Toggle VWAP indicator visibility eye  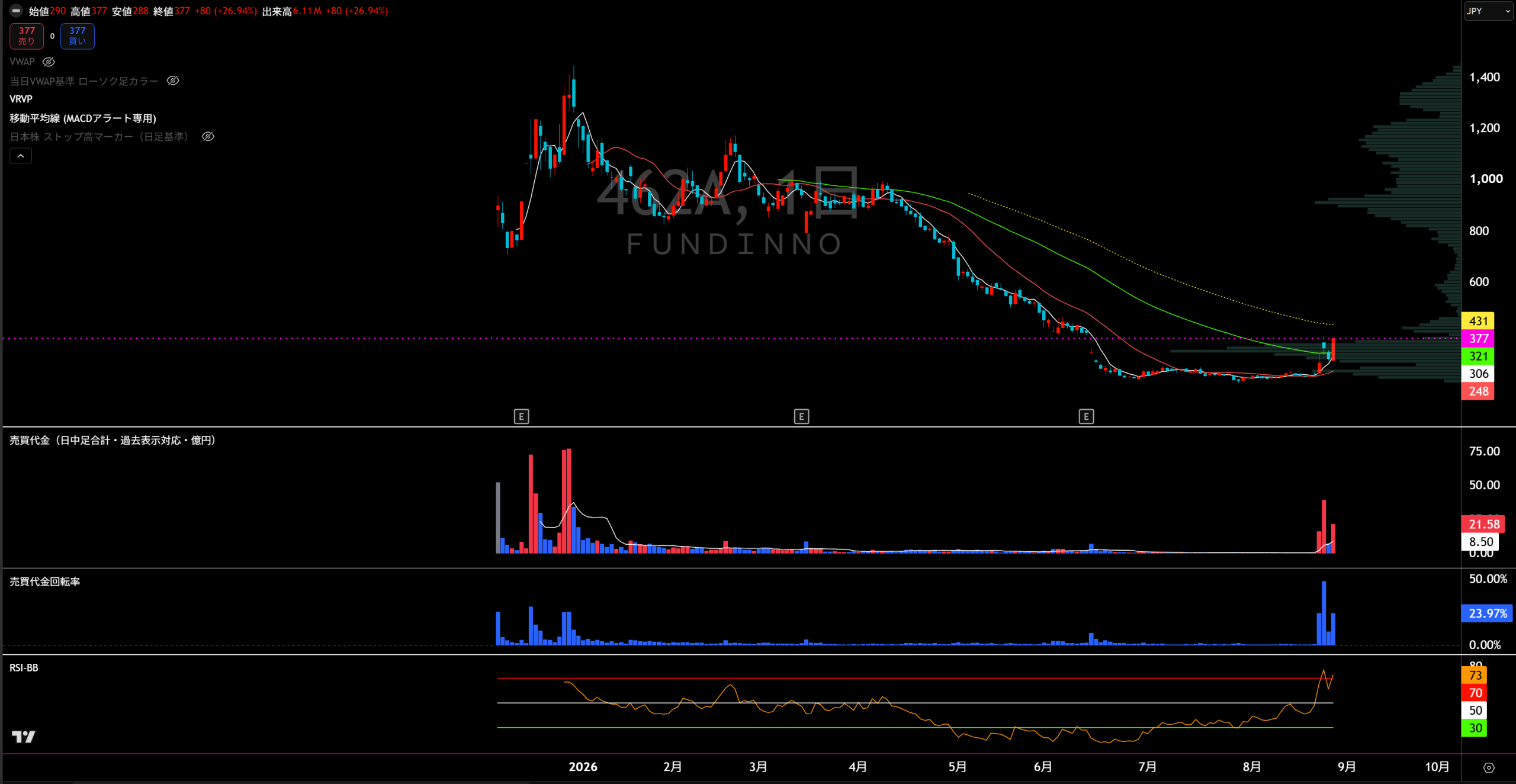pyautogui.click(x=49, y=62)
